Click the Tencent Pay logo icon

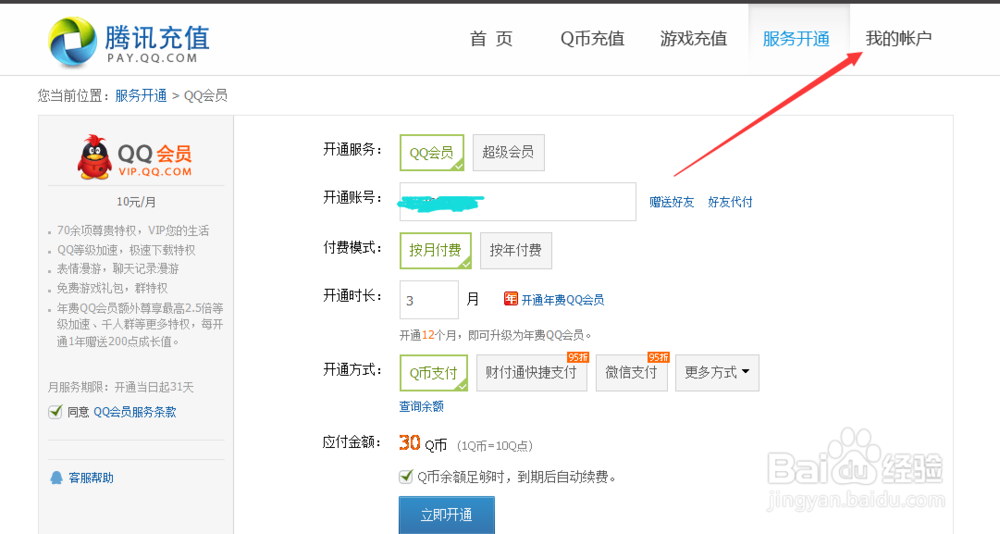(72, 41)
